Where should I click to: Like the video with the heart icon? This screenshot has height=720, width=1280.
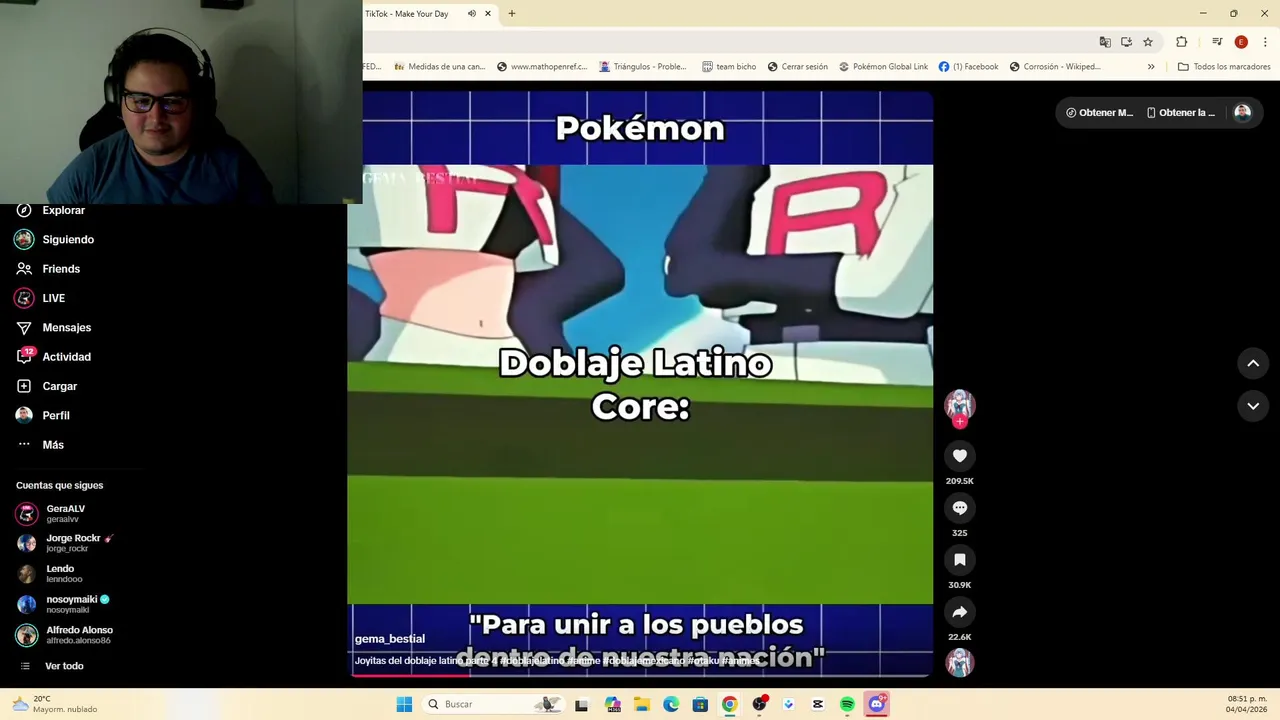point(959,456)
